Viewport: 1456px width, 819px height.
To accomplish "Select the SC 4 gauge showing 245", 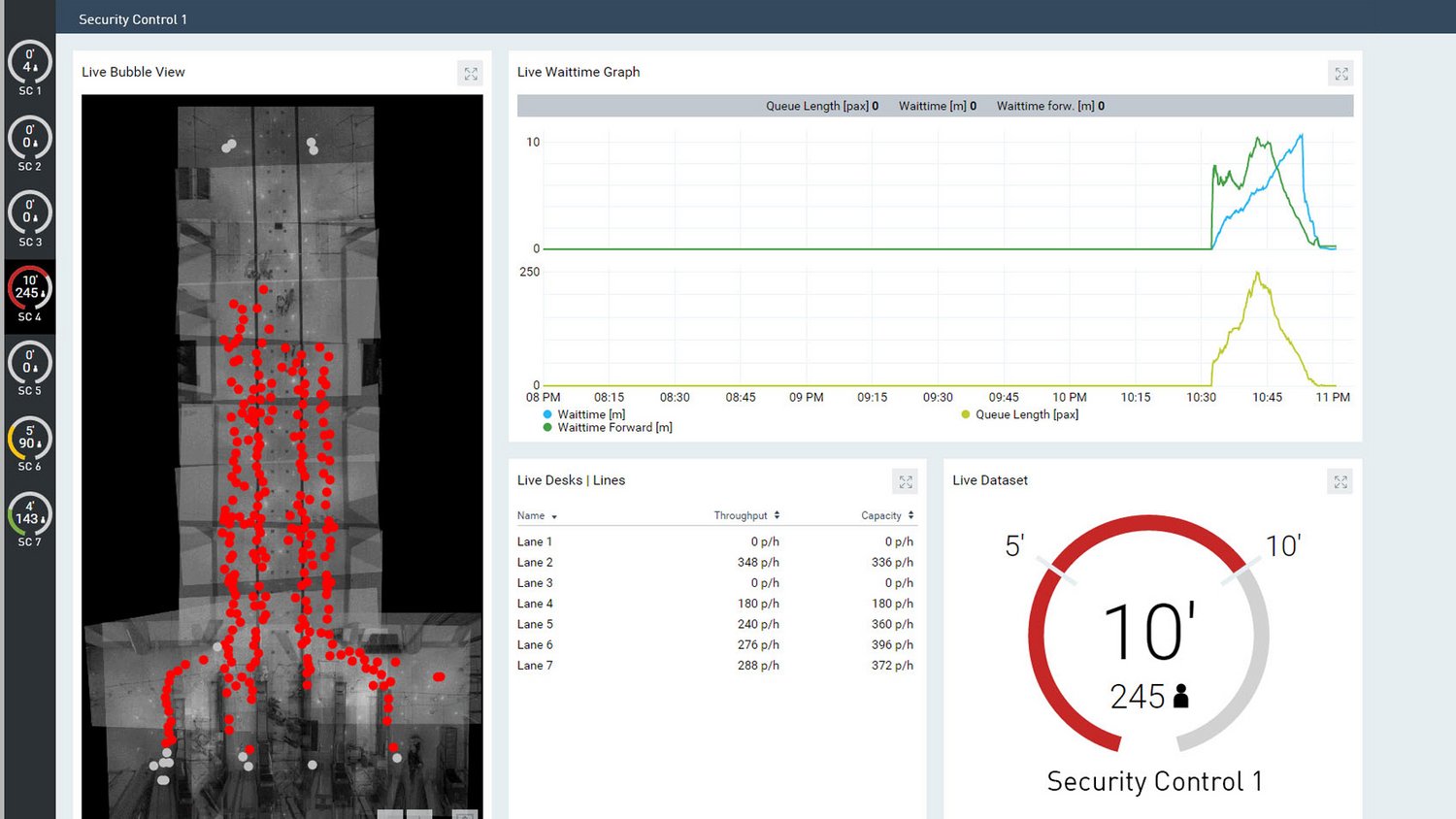I will coord(30,294).
